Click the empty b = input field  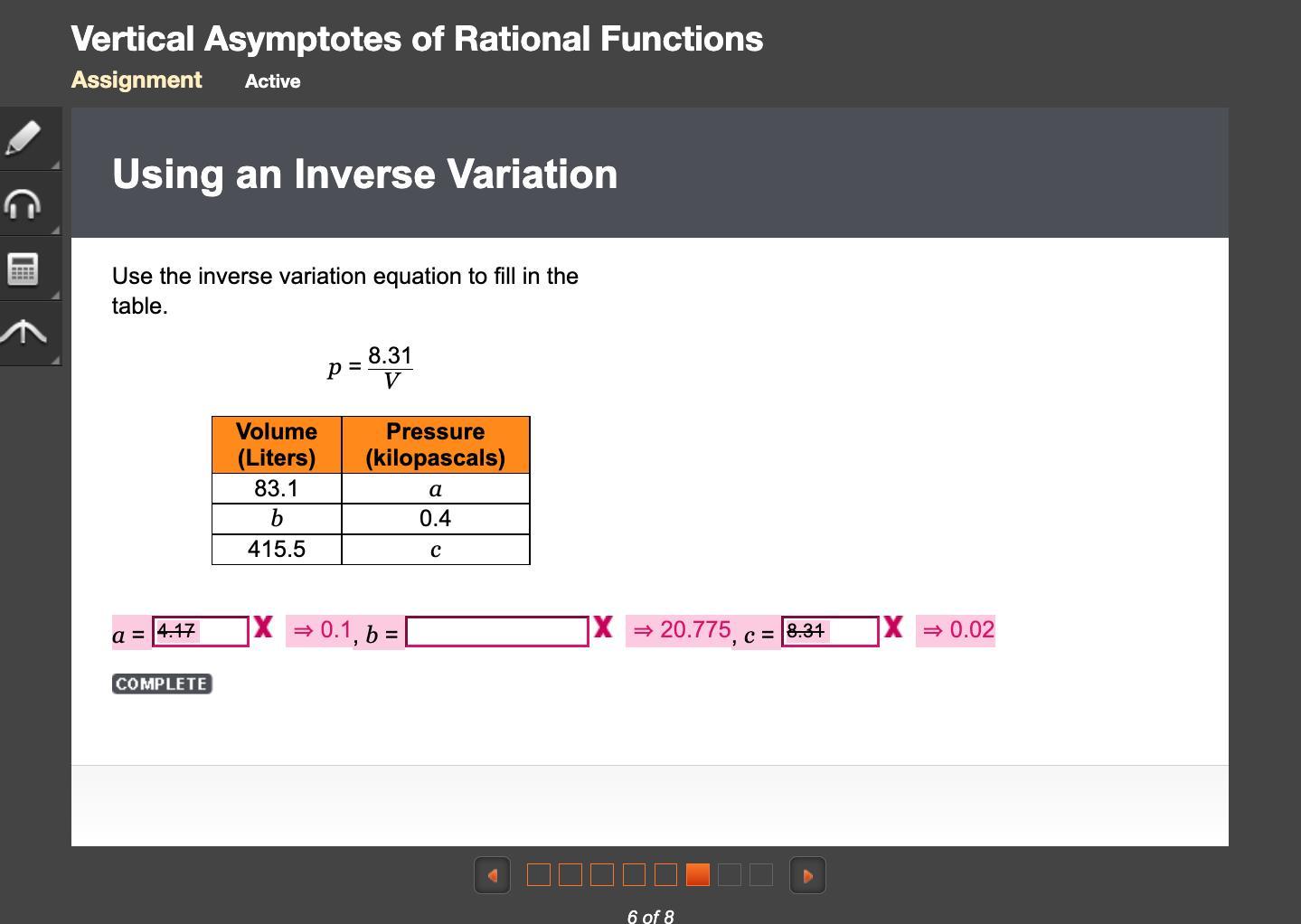[497, 631]
